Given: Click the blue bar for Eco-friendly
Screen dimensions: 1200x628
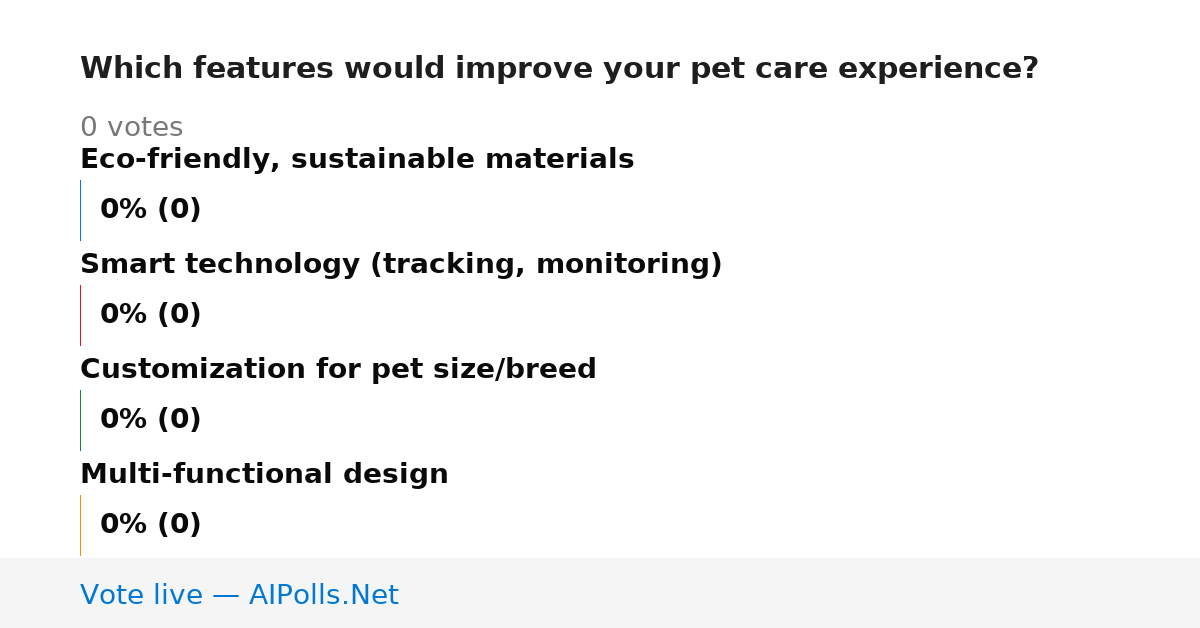Looking at the screenshot, I should point(80,210).
